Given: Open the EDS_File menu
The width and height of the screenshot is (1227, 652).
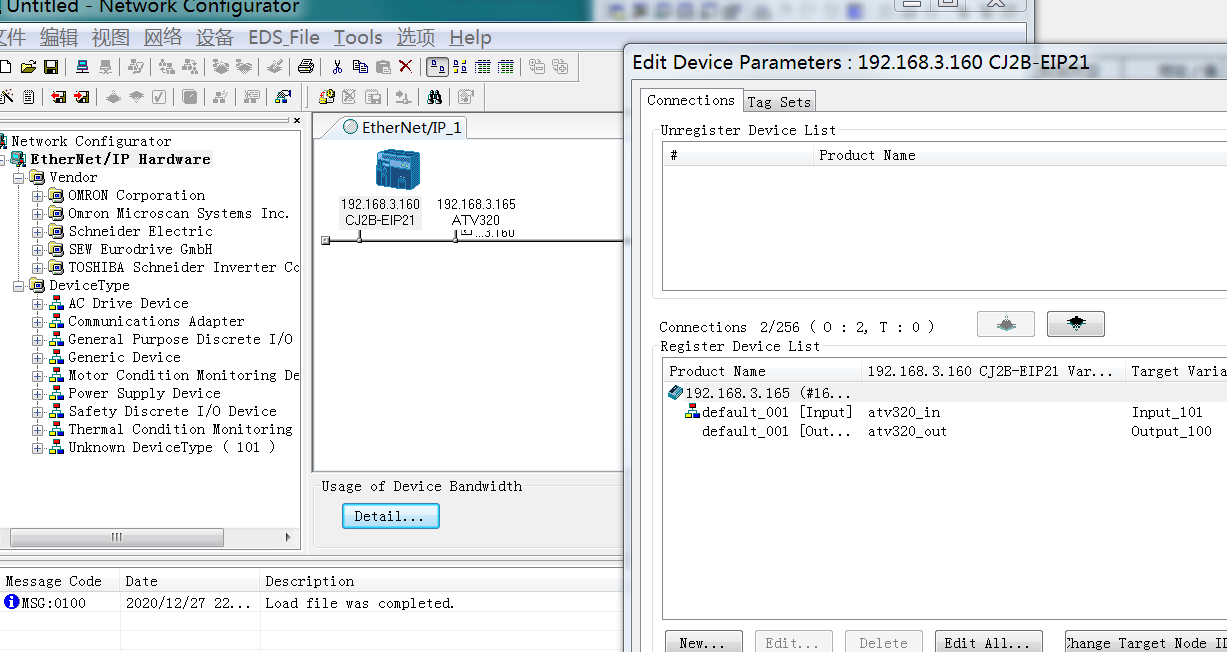Looking at the screenshot, I should pyautogui.click(x=284, y=38).
